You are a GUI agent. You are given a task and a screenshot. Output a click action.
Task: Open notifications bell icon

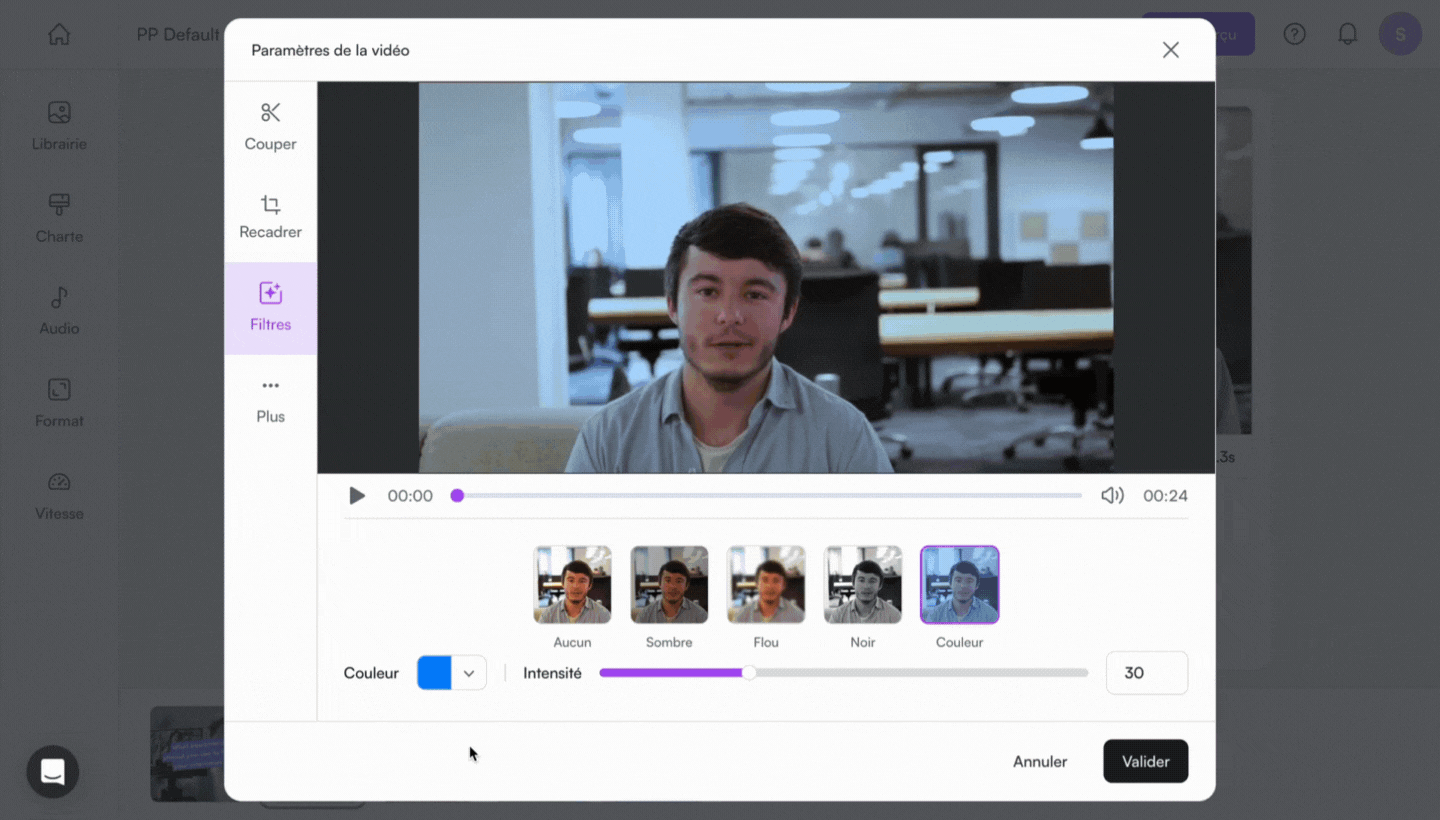coord(1348,35)
